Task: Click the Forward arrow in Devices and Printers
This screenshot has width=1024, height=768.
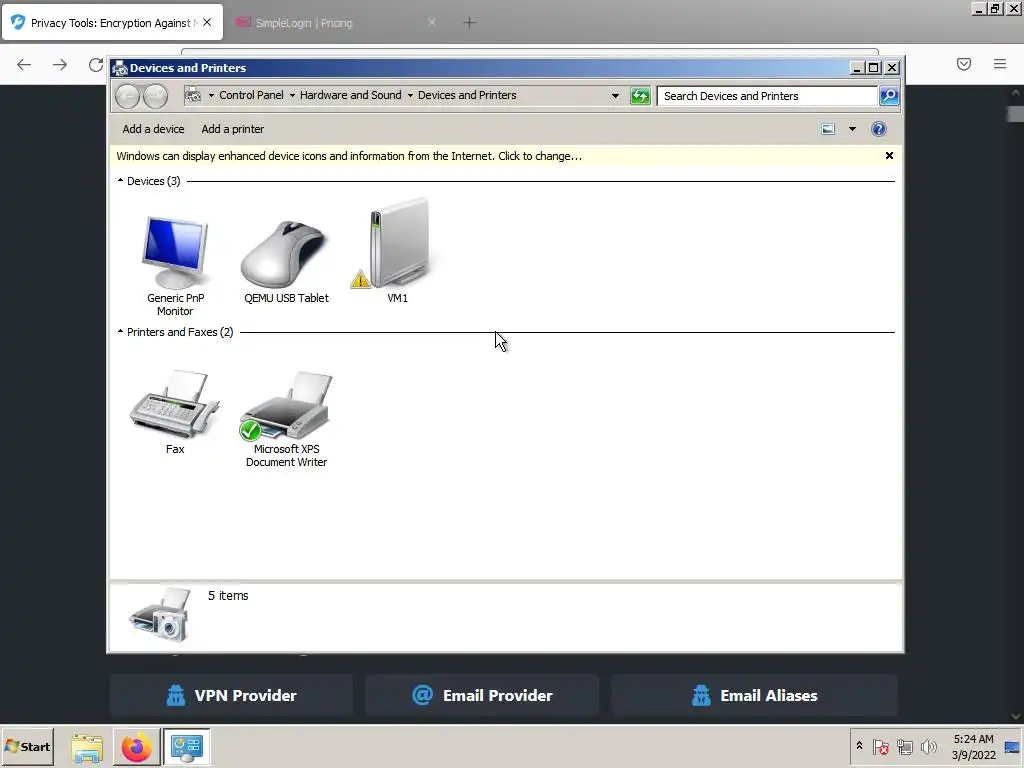Action: 155,97
